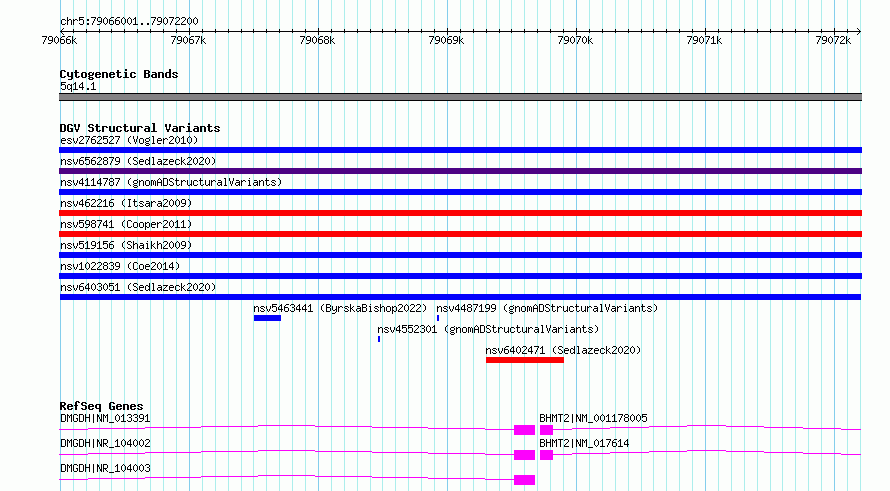Select the BHMT2|NM_017614 gene label
Viewport: 890px width, 491px height.
pyautogui.click(x=584, y=443)
